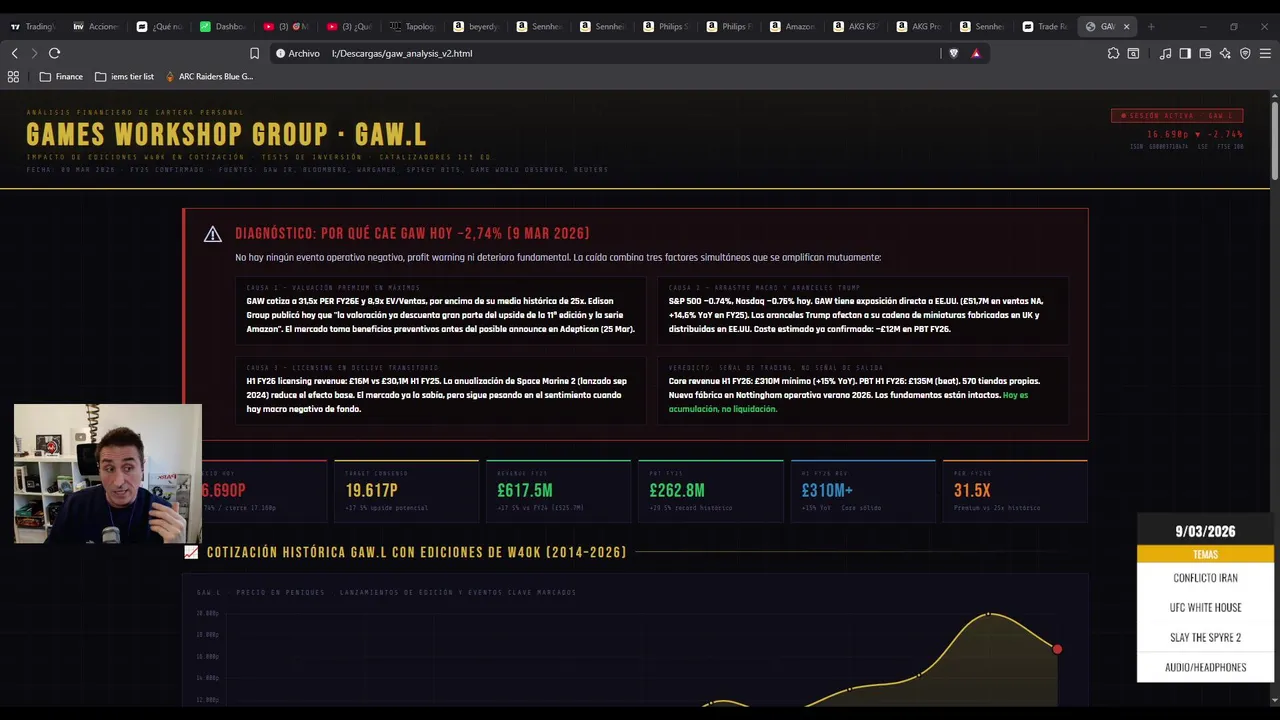Switch to the beyerdynamic Amazon tab
This screenshot has height=720, width=1280.
click(x=475, y=26)
